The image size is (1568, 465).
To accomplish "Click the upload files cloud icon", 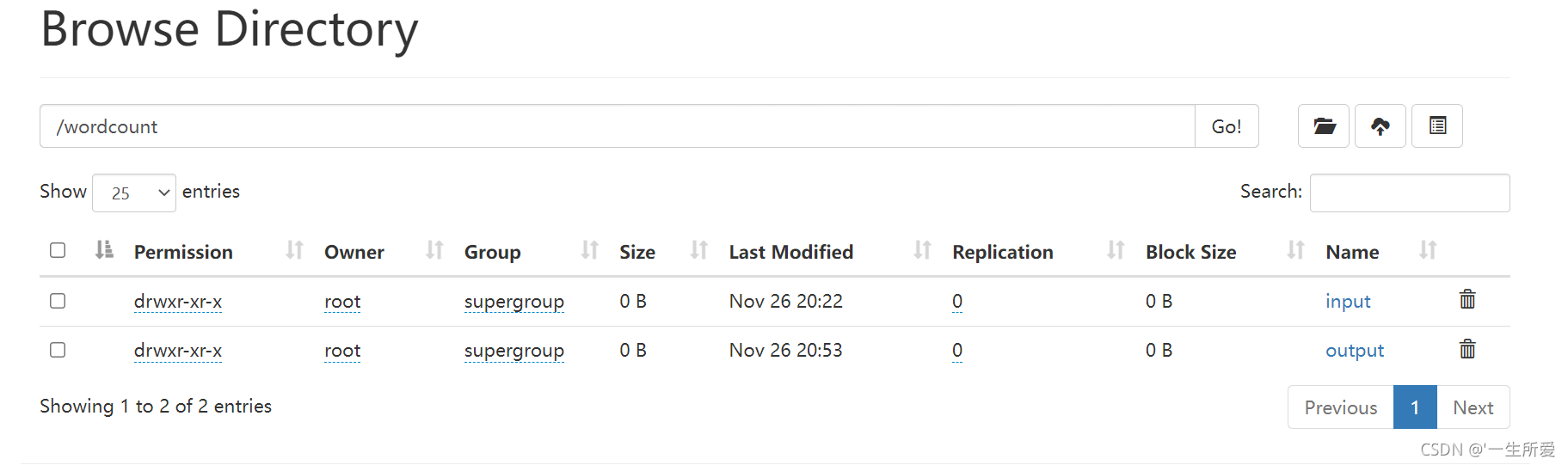I will point(1380,126).
